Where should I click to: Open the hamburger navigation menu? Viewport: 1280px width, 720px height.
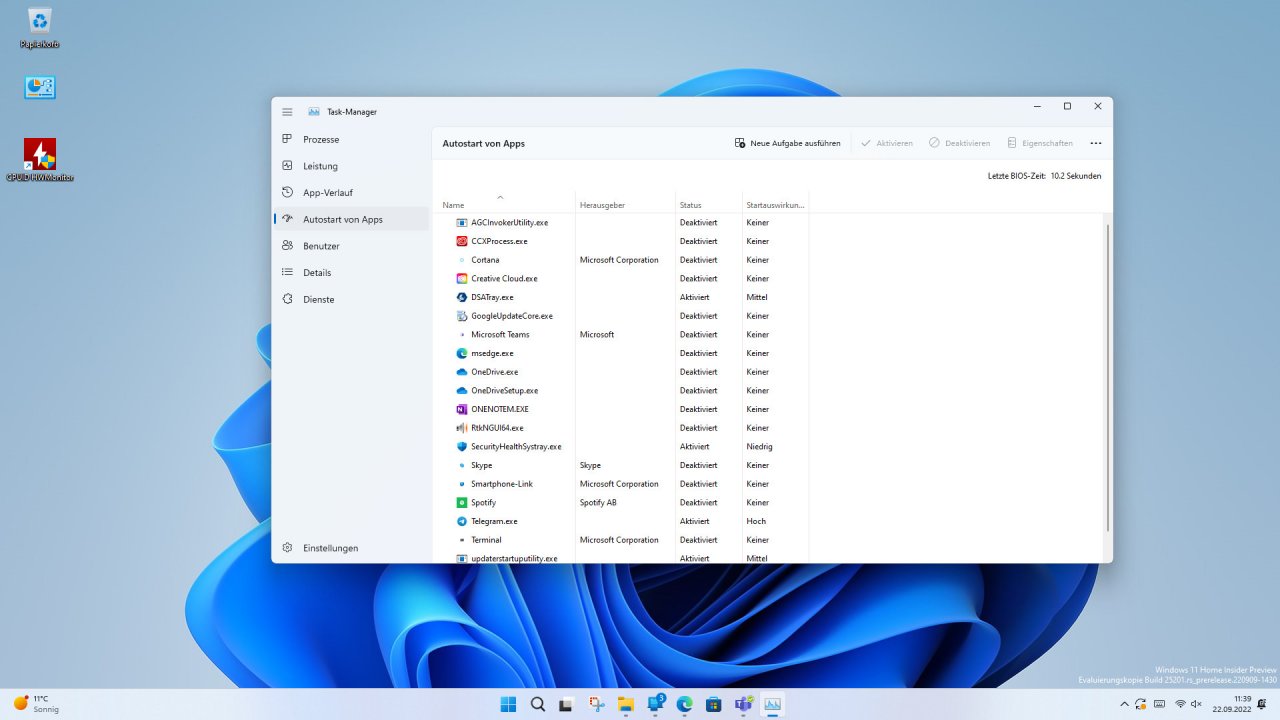pyautogui.click(x=287, y=112)
